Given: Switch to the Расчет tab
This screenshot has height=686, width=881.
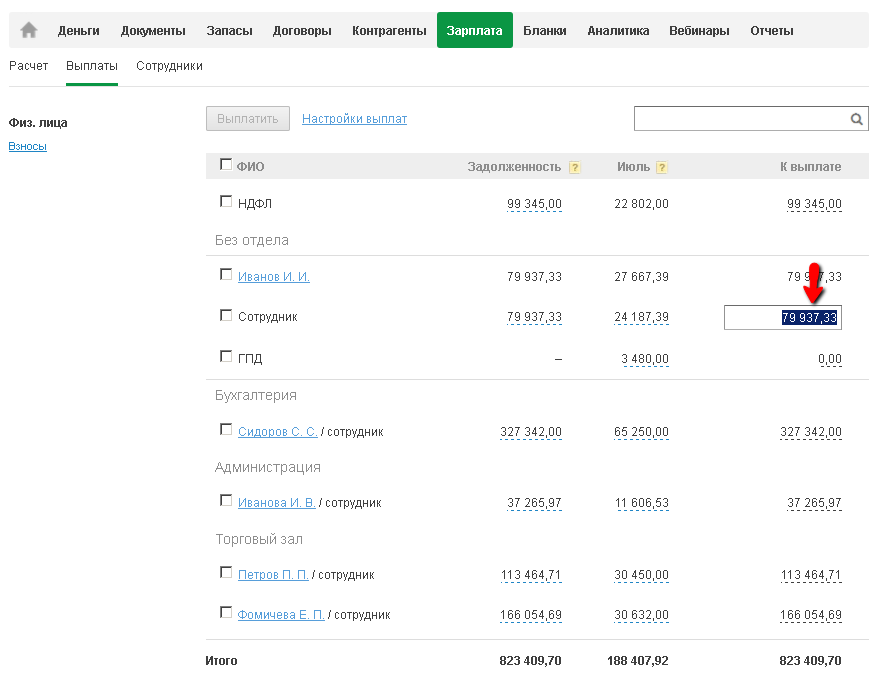Looking at the screenshot, I should click(x=28, y=66).
